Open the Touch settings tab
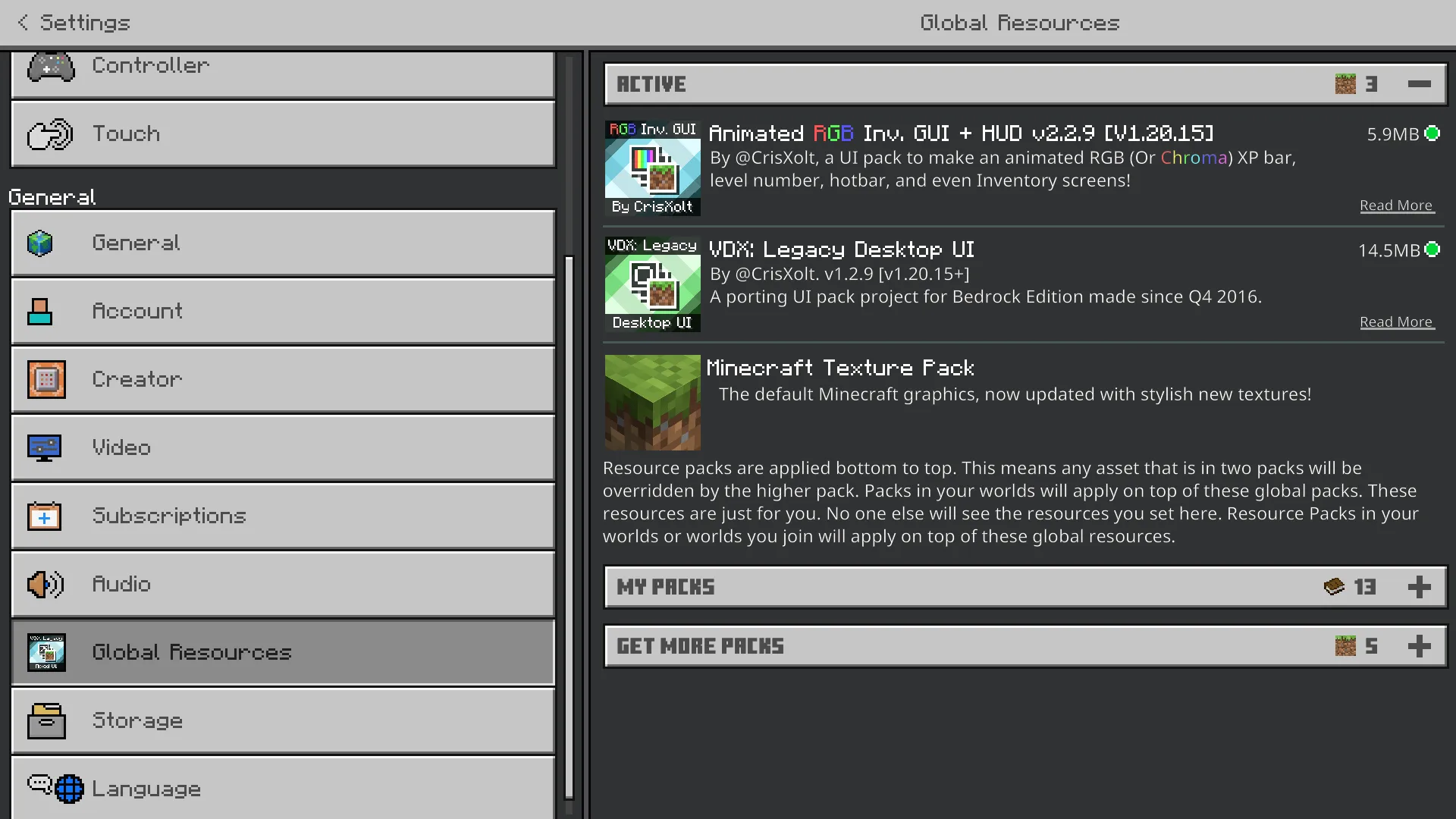 [x=283, y=133]
